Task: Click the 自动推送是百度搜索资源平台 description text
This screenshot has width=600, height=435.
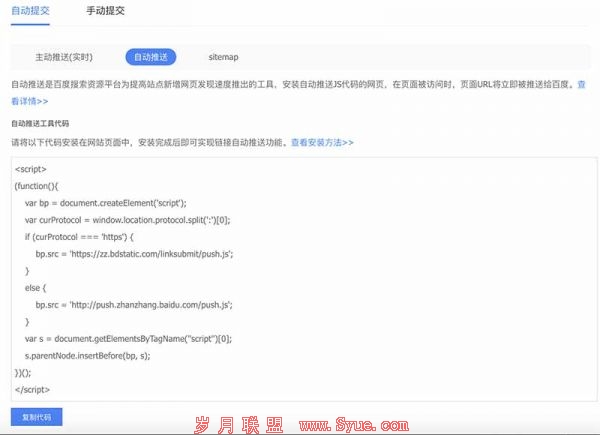Action: tap(294, 84)
